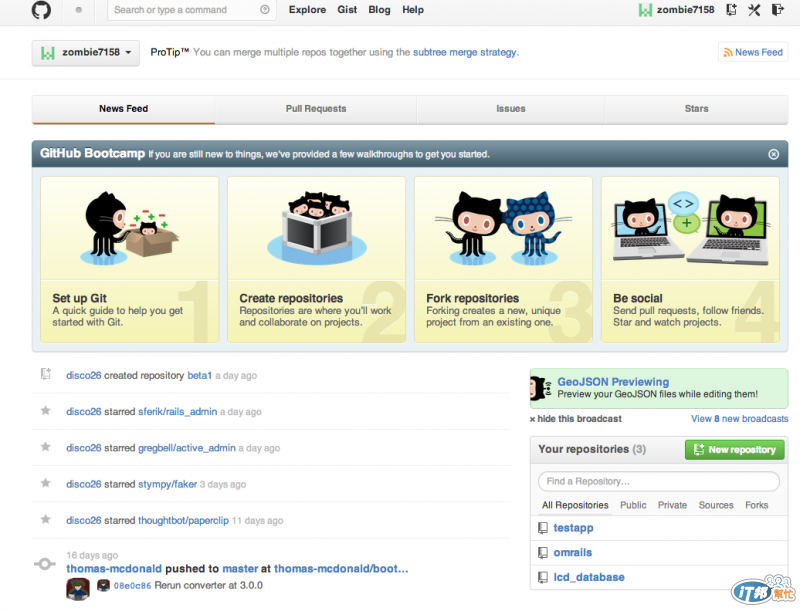Click the Octocat icon in GeoJSON broadcast

click(541, 389)
